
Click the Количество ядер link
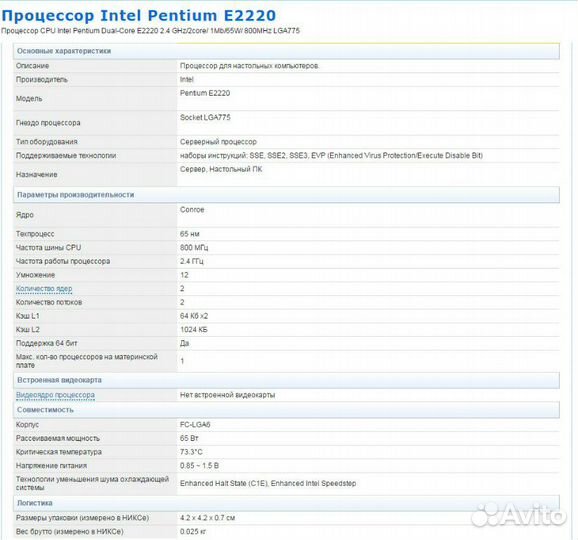tap(44, 289)
